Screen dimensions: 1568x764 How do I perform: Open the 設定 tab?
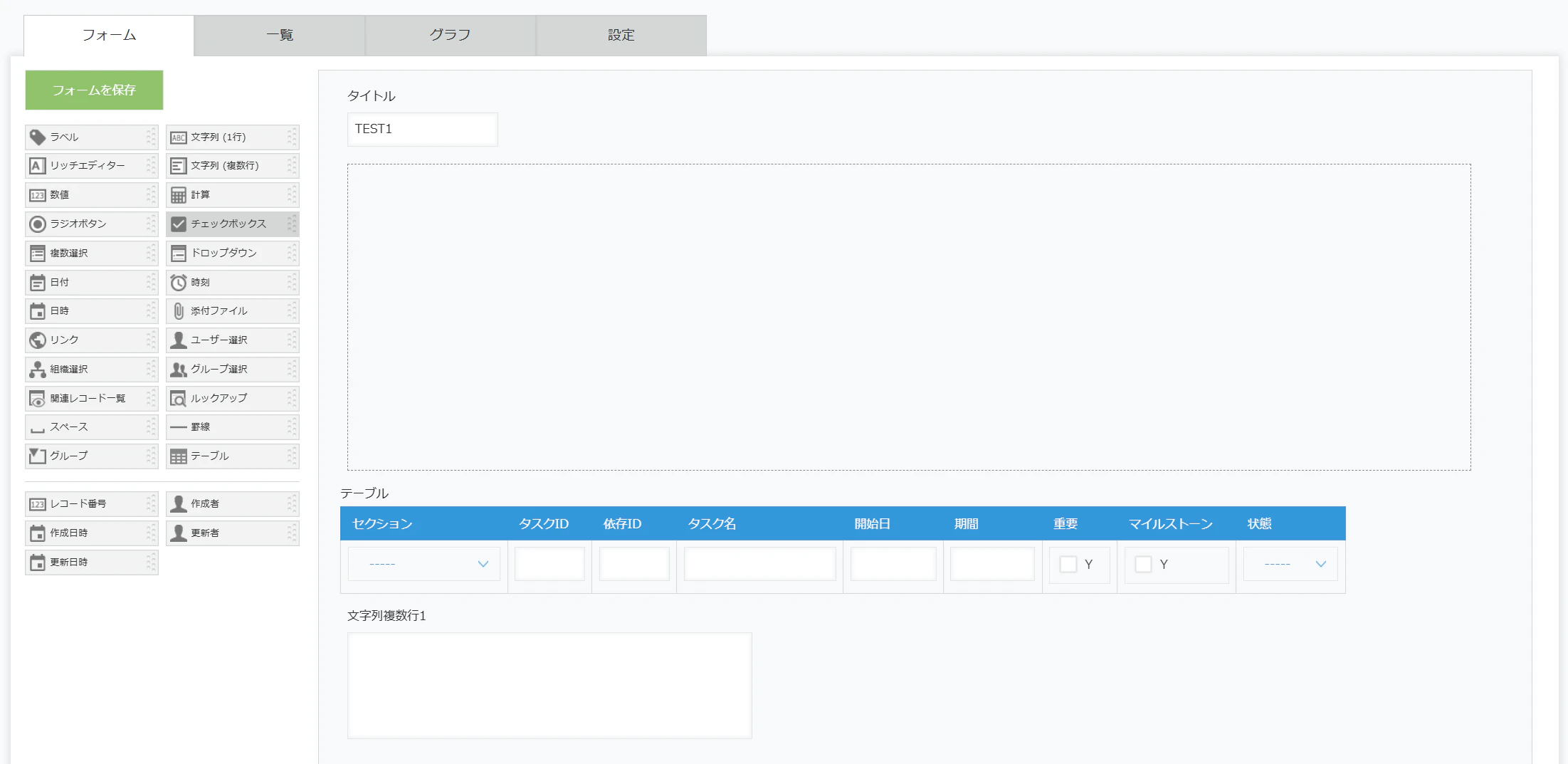pos(621,35)
